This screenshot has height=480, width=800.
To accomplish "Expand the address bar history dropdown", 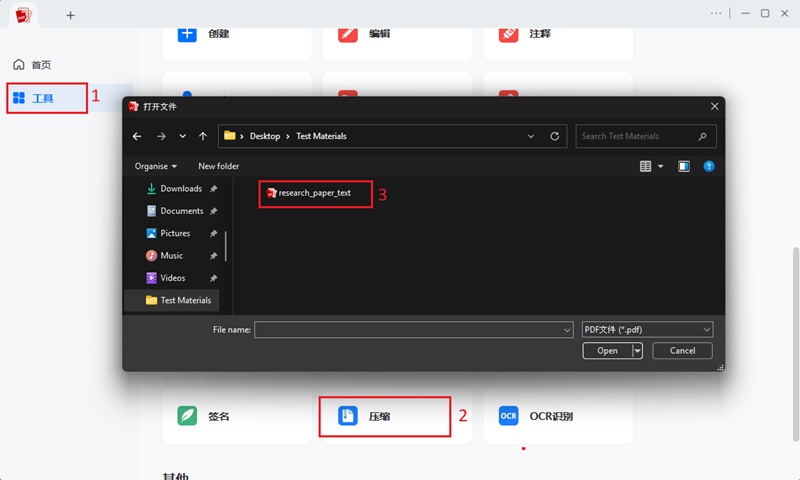I will click(531, 136).
